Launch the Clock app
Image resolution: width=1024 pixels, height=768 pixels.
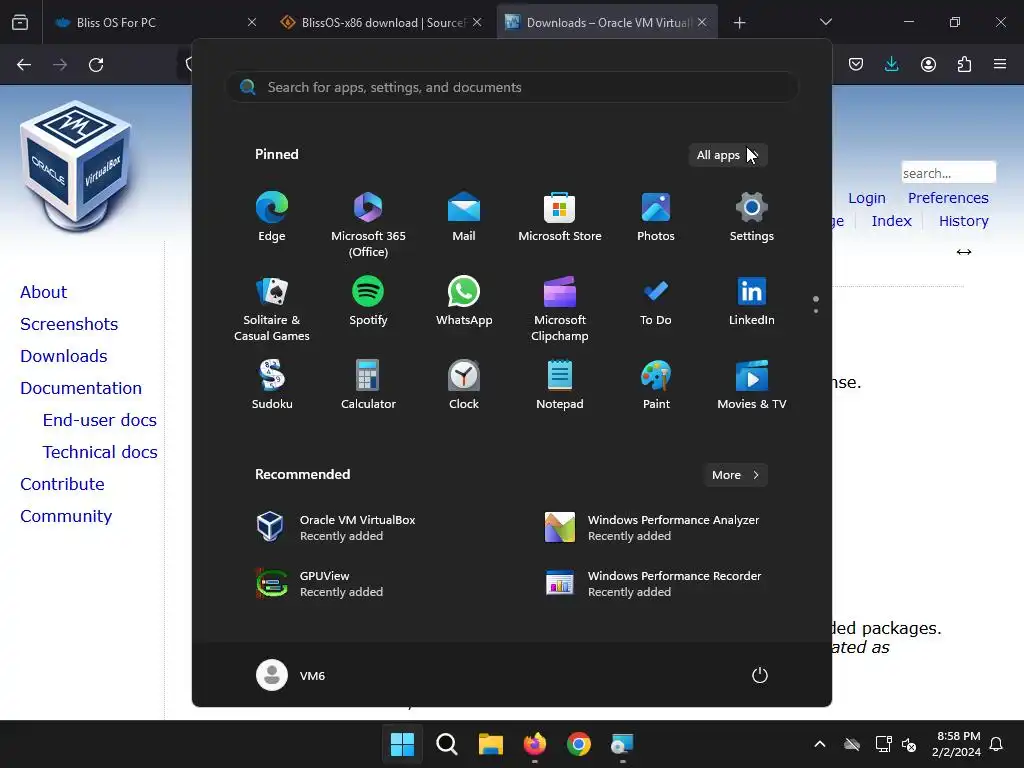pyautogui.click(x=464, y=384)
